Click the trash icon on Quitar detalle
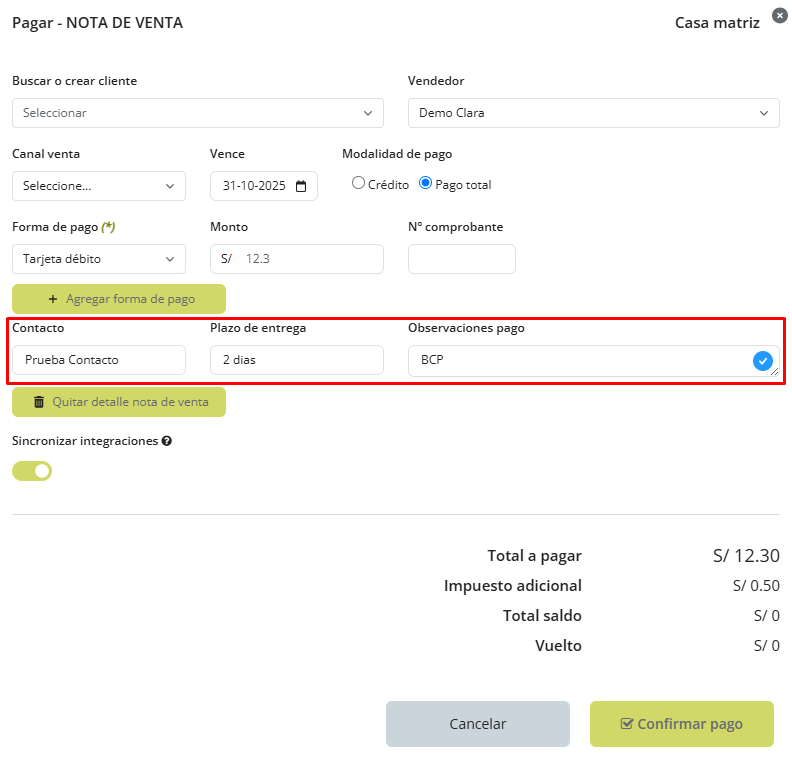Viewport: 792px width, 758px height. click(x=39, y=402)
